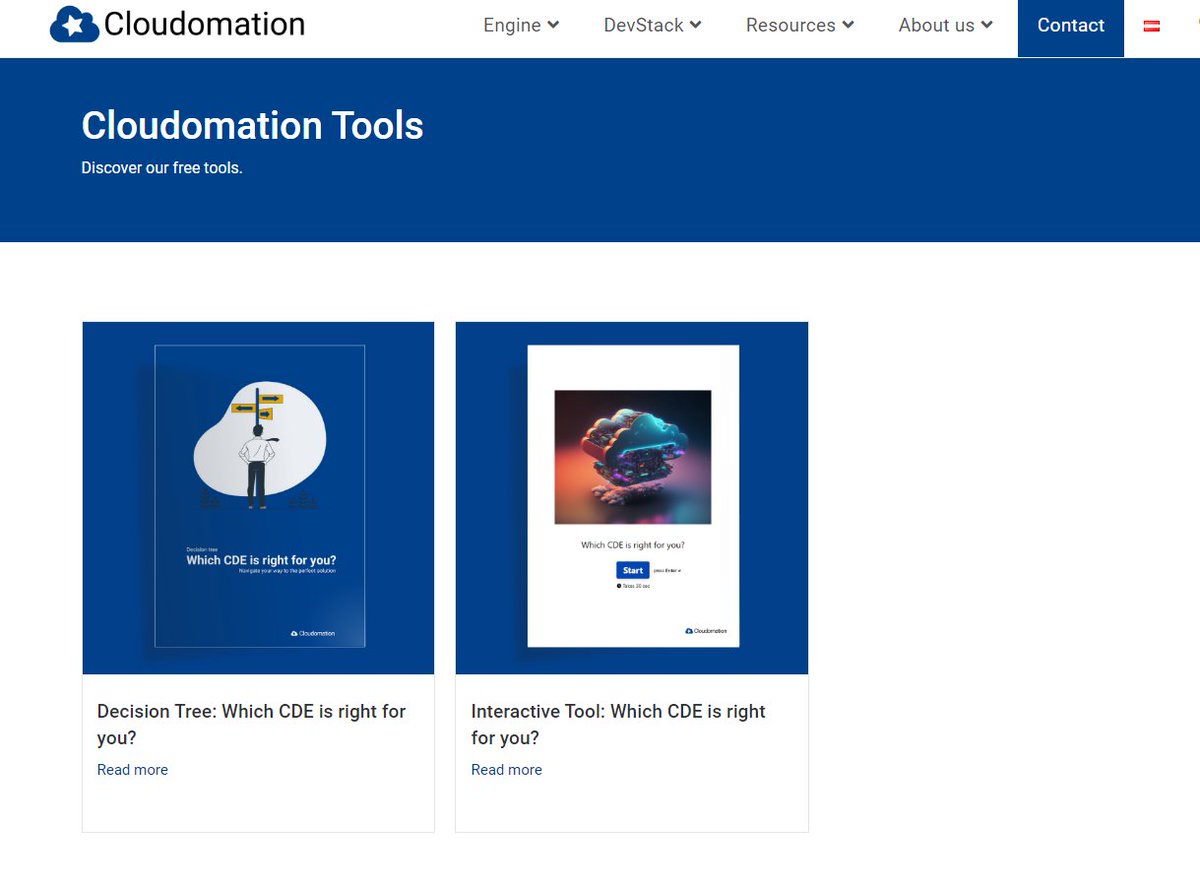Expand the chevron next to Engine
The height and width of the screenshot is (889, 1200).
click(554, 25)
